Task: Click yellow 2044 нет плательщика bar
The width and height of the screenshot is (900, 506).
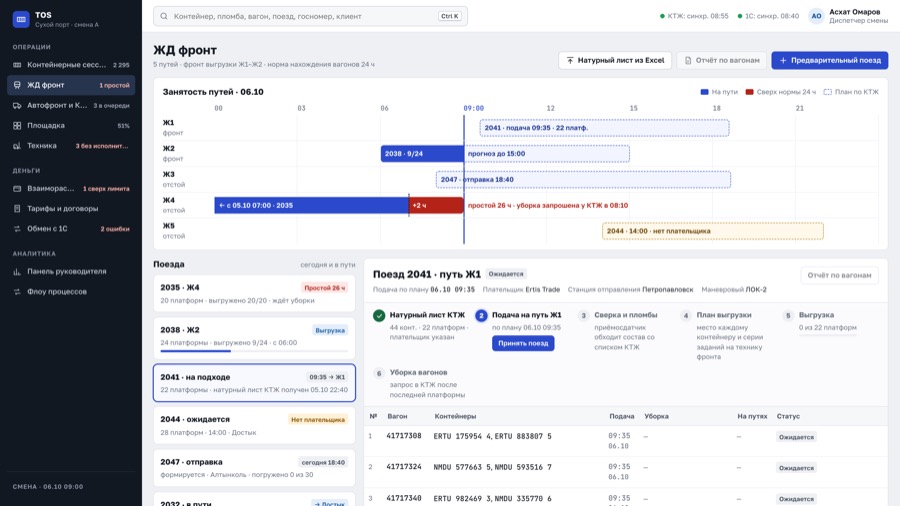Action: click(x=713, y=231)
